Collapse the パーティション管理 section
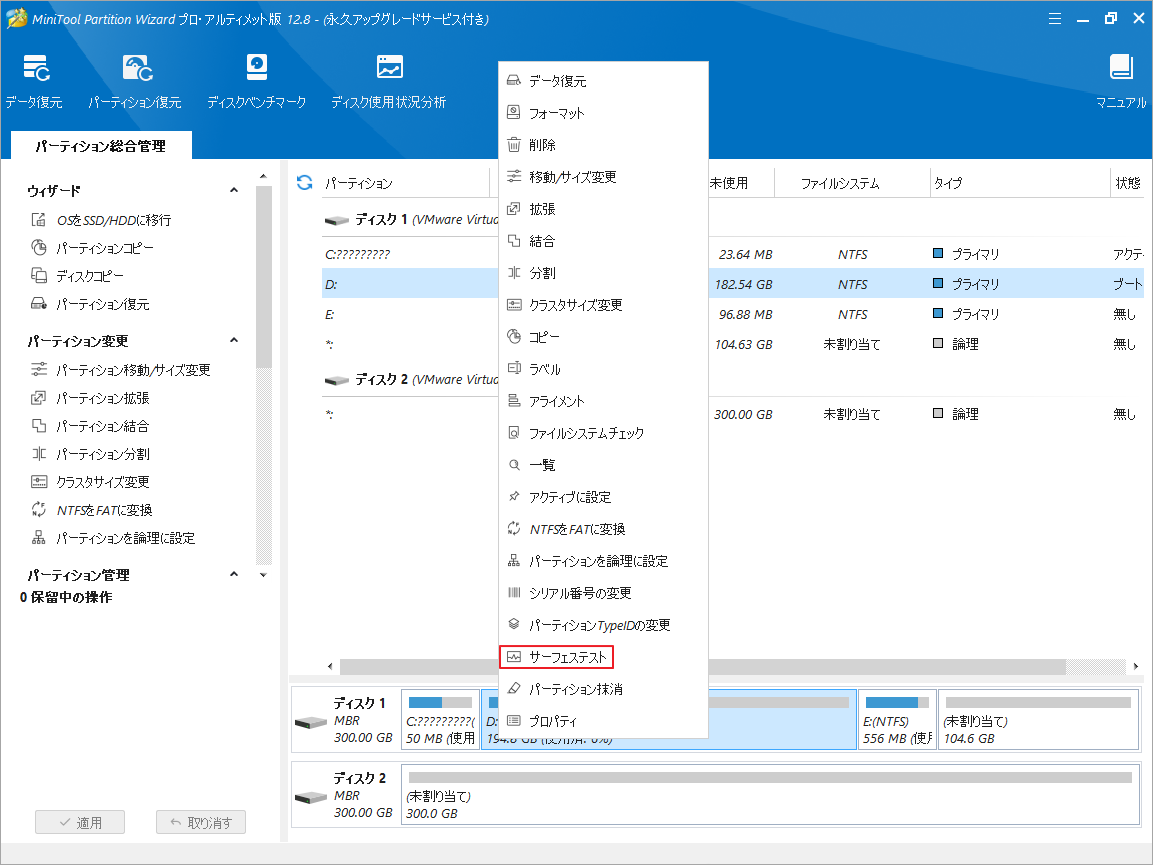Viewport: 1153px width, 865px height. 234,575
